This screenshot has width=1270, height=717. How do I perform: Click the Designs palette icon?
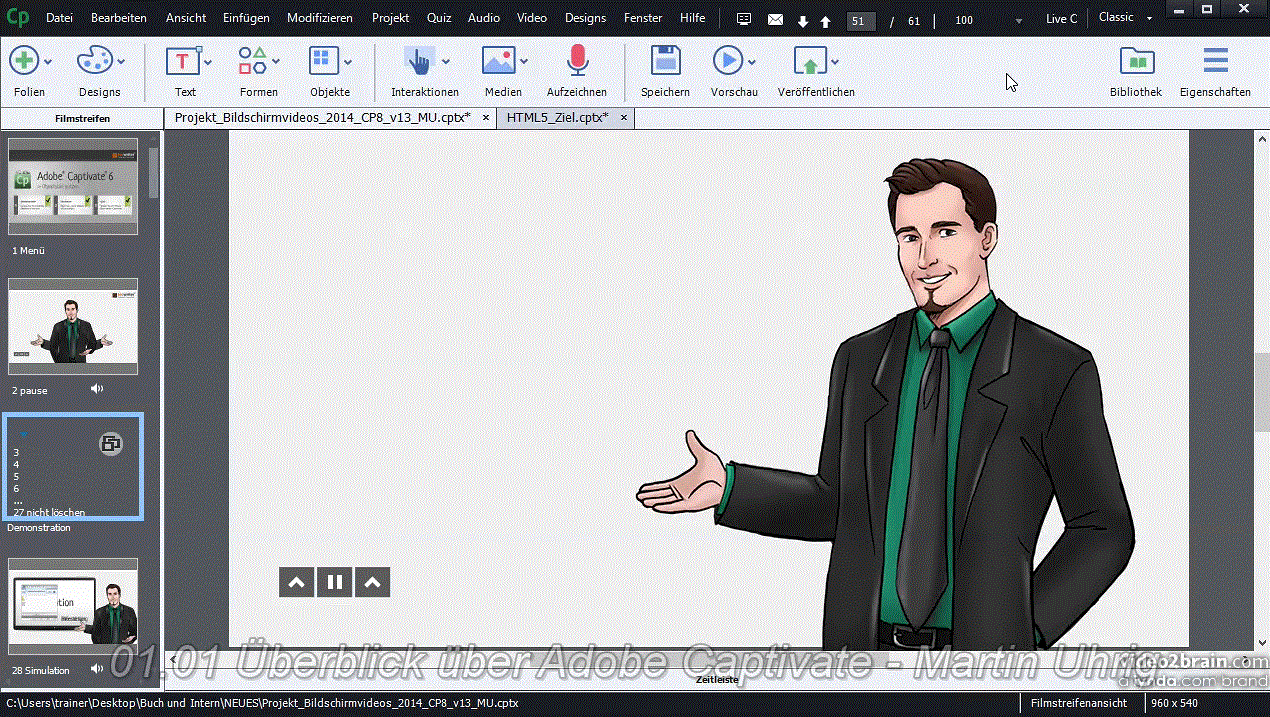[x=95, y=61]
